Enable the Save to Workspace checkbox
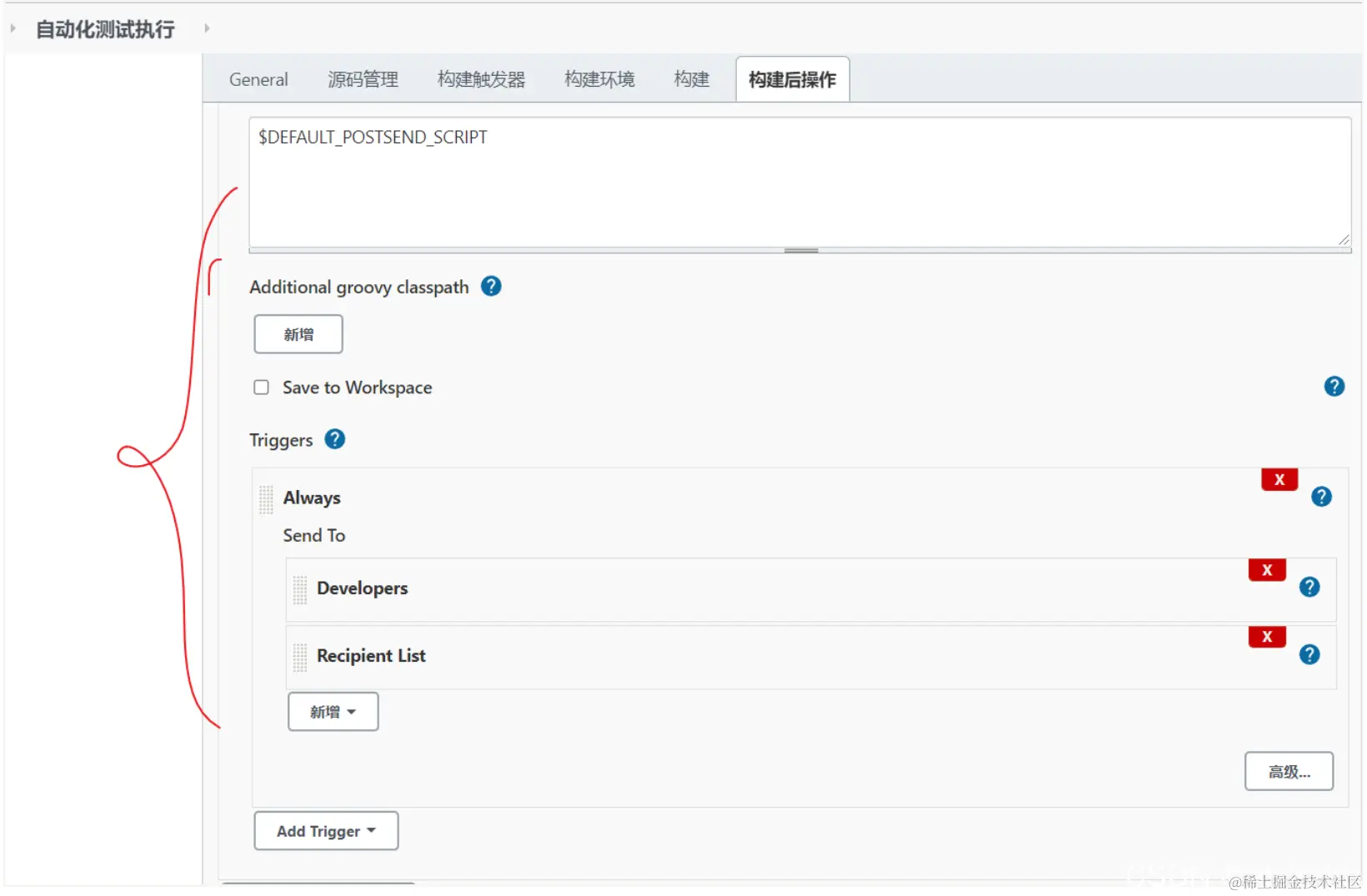 262,388
